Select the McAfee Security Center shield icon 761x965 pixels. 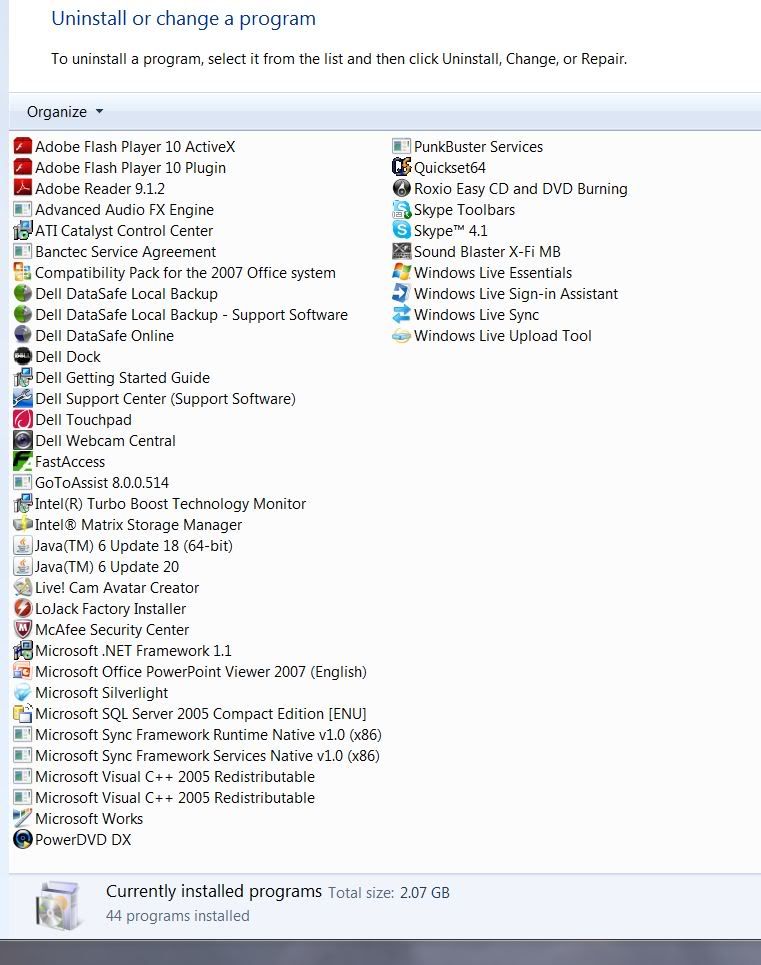tap(23, 630)
